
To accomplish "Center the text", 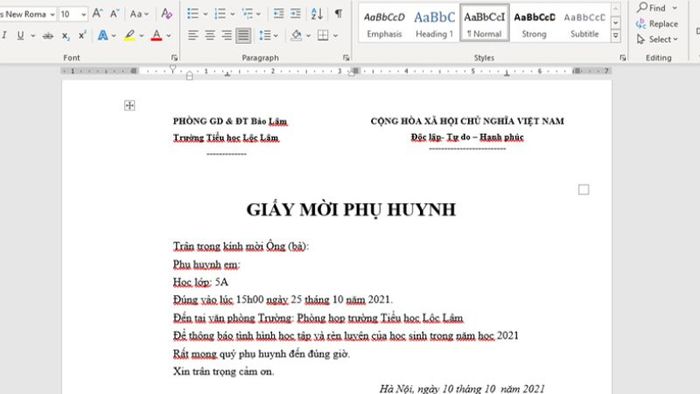I will [210, 35].
